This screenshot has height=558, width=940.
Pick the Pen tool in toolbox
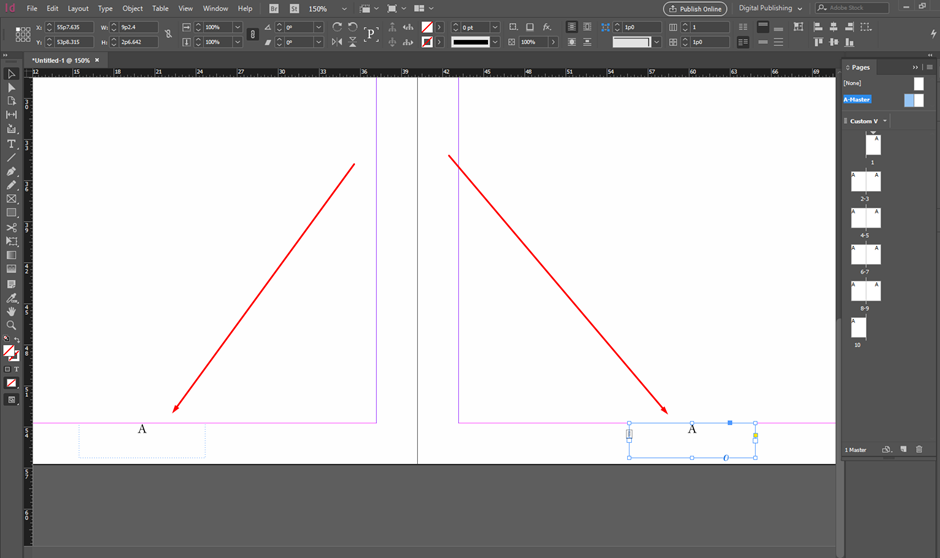pos(12,171)
